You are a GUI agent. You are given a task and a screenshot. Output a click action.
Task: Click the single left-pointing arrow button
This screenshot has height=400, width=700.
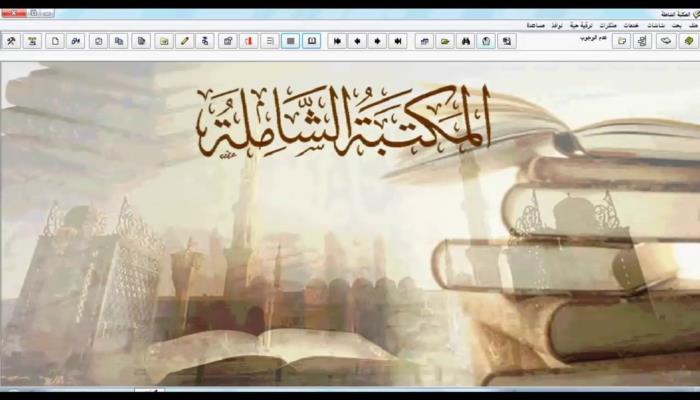pos(356,41)
